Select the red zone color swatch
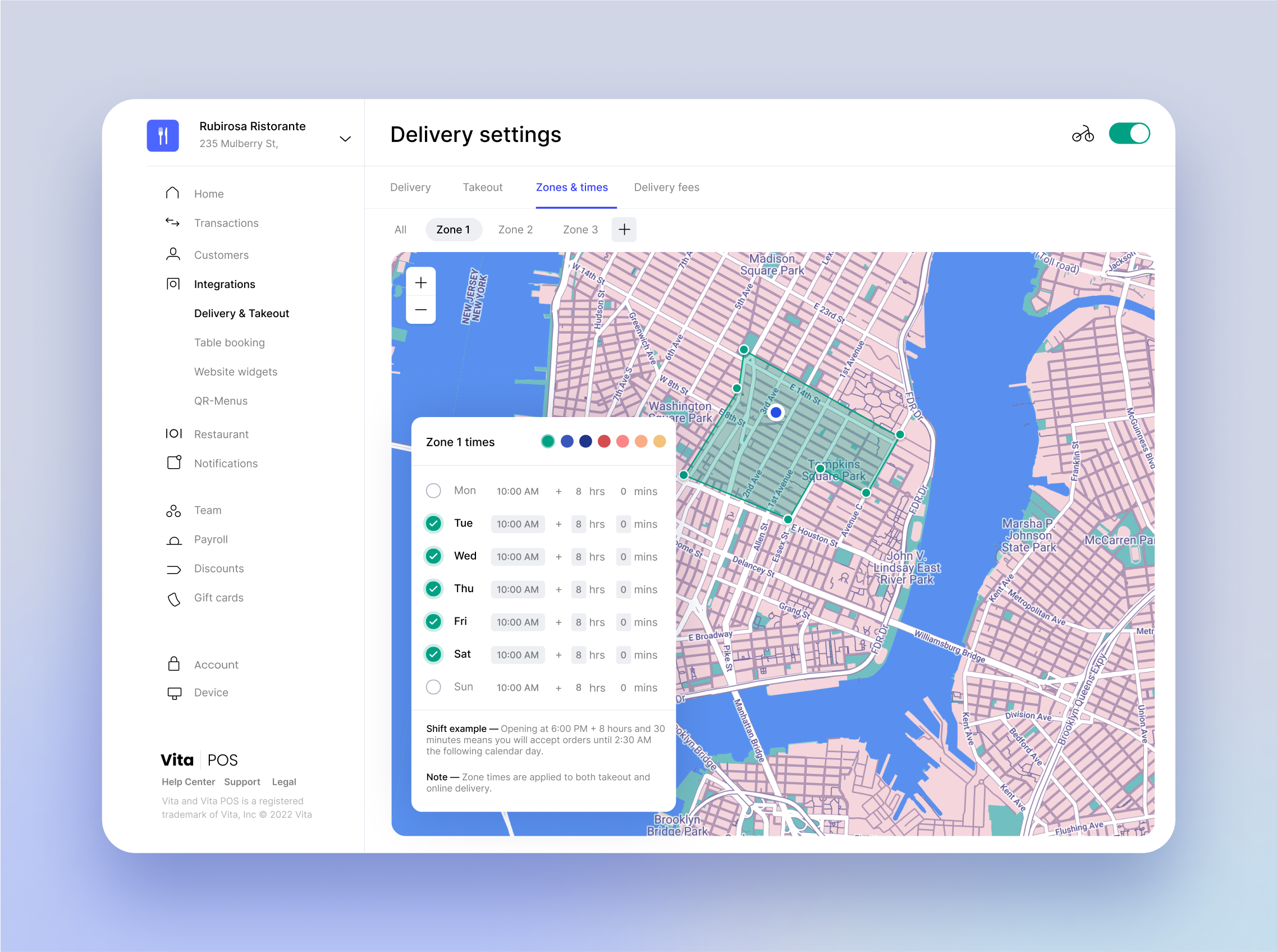Image resolution: width=1277 pixels, height=952 pixels. 603,441
